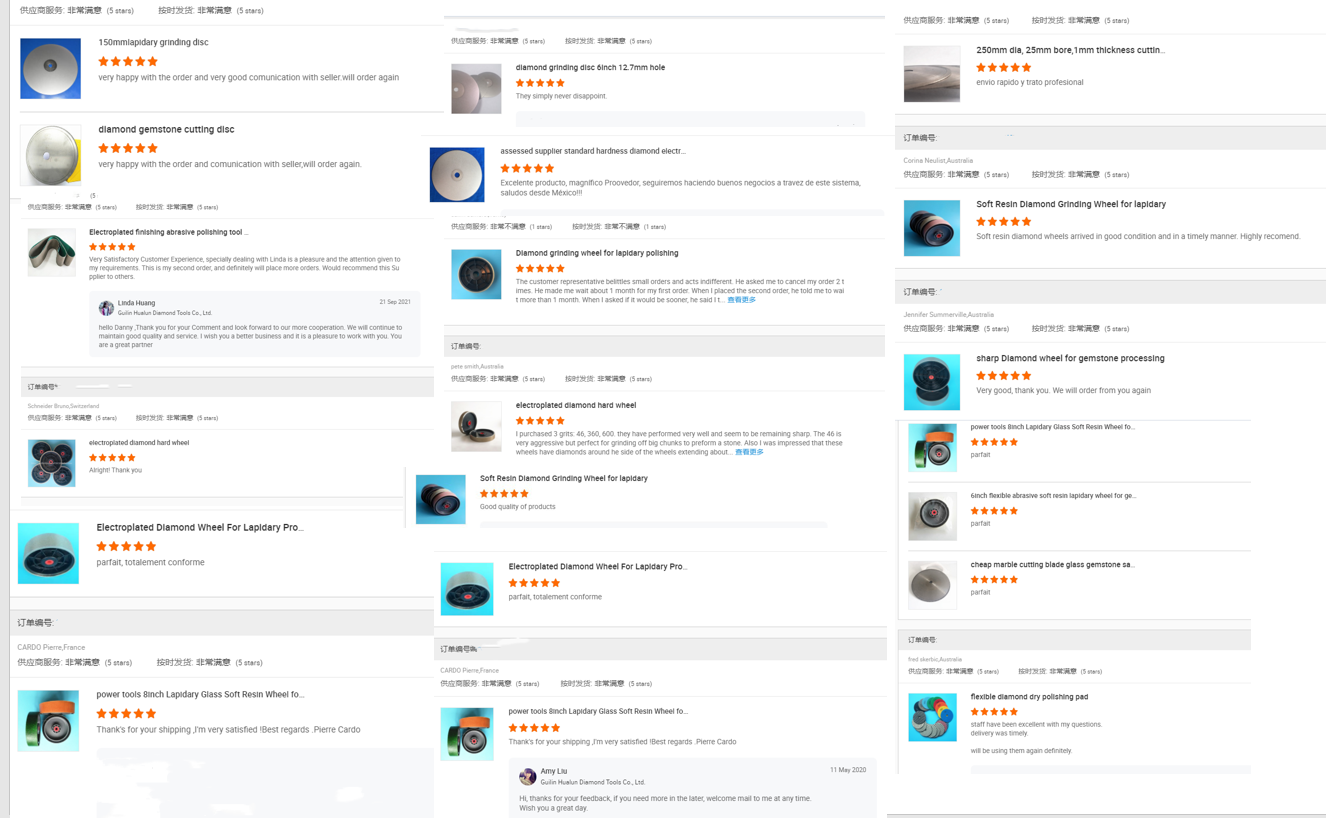
Task: View the green abrasive polishing belt thumbnail
Action: 51,252
